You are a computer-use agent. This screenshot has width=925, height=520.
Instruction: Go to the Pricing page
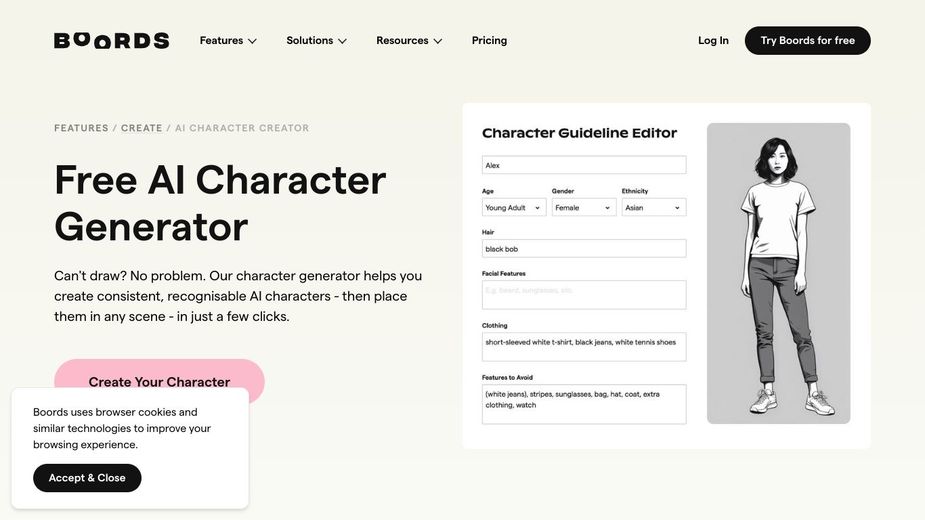pyautogui.click(x=489, y=40)
